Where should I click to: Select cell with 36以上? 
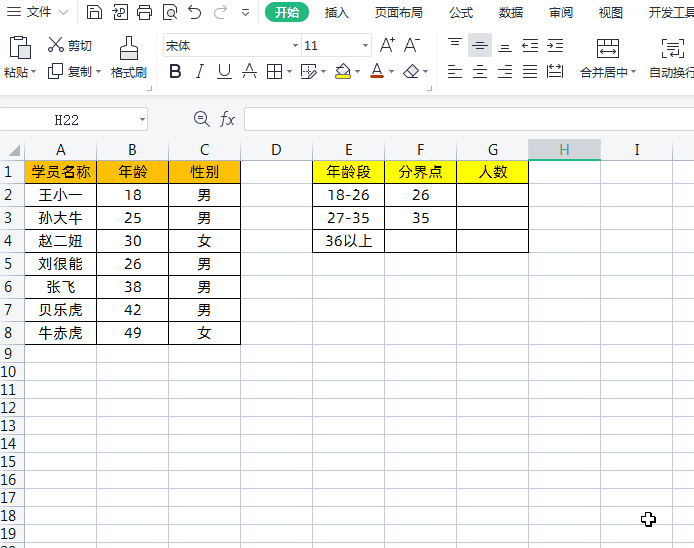(x=349, y=241)
